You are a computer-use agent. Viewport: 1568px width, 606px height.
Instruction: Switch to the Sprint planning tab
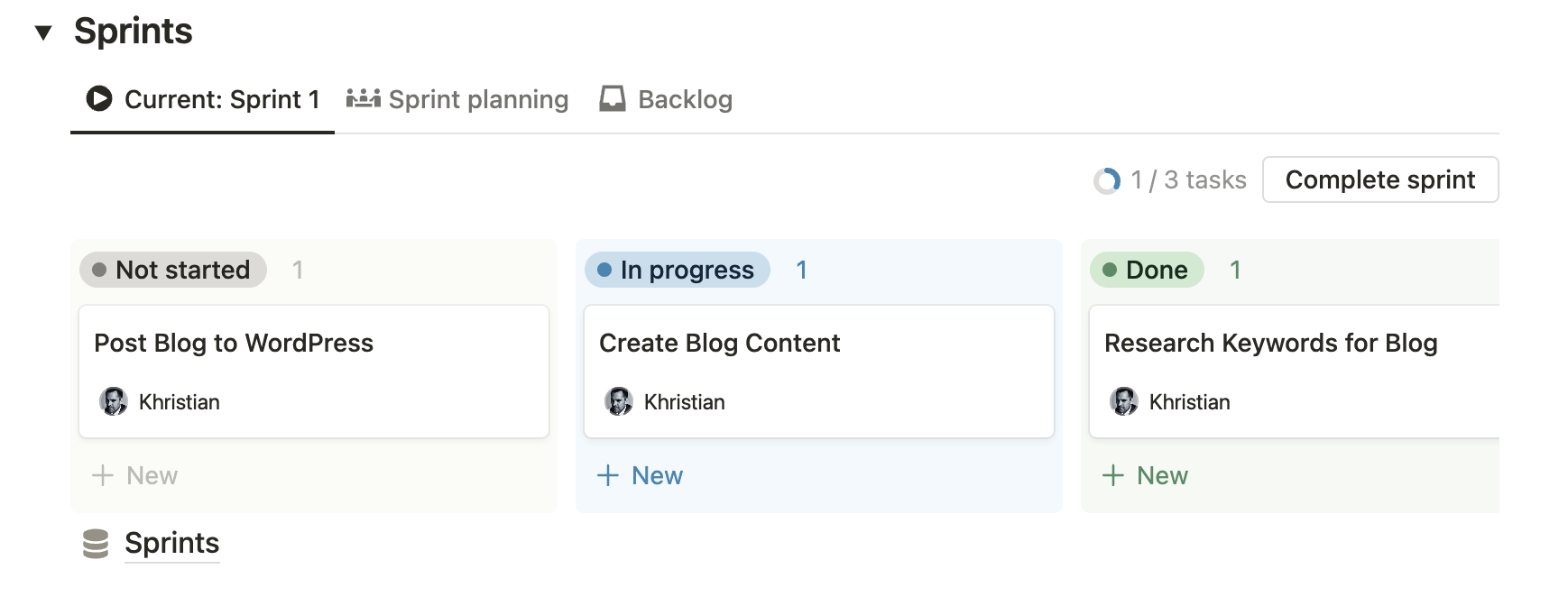[478, 99]
